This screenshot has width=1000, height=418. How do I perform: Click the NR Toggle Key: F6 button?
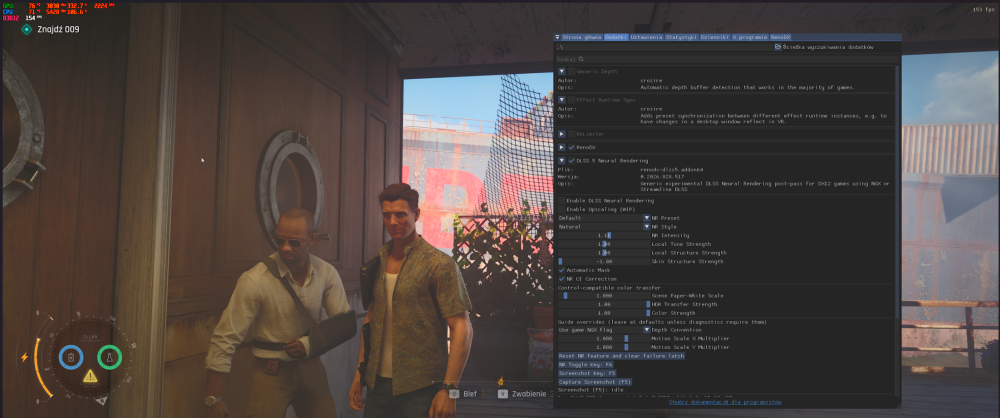click(x=585, y=364)
